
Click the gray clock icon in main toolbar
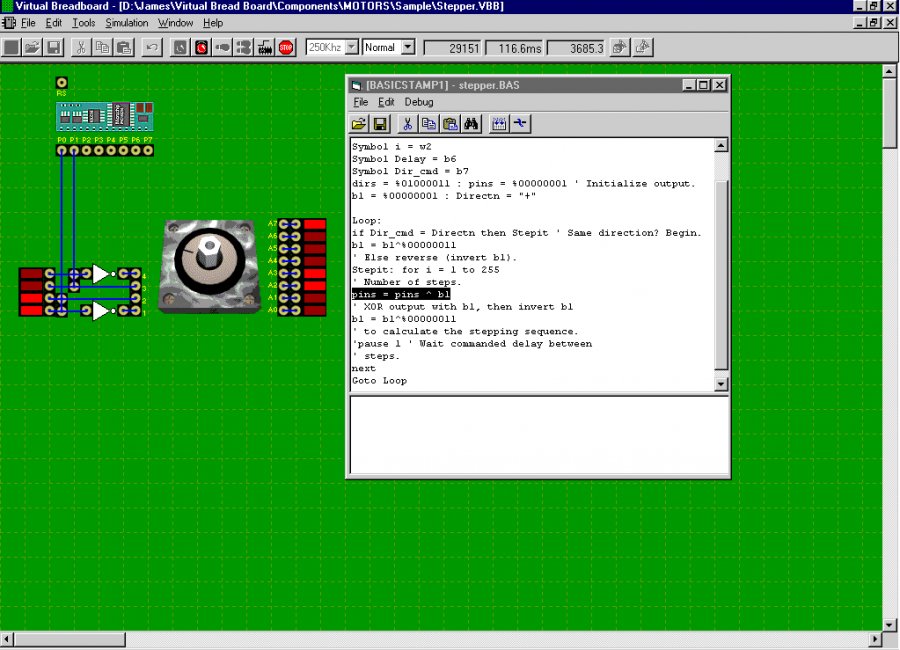pyautogui.click(x=180, y=47)
